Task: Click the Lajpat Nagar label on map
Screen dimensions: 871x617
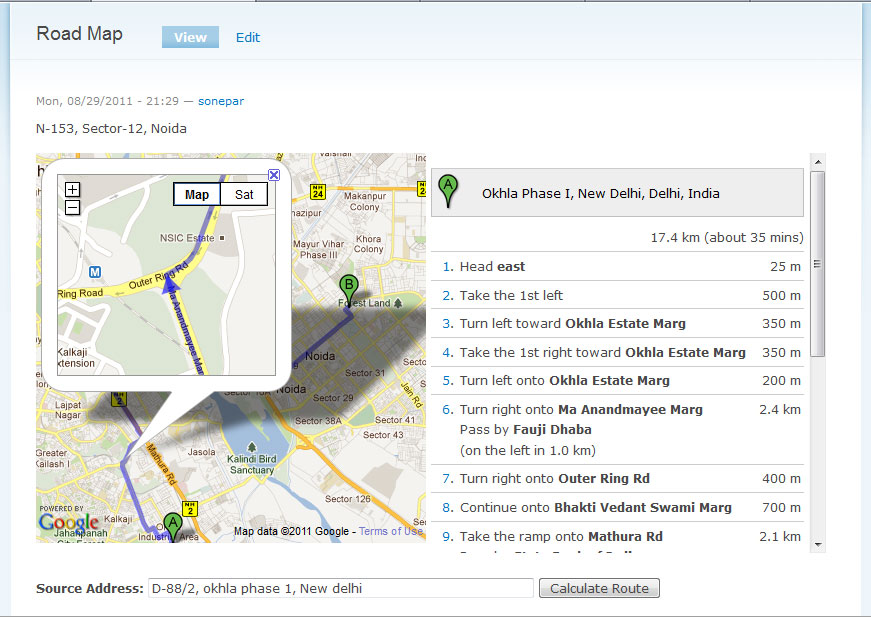Action: point(68,410)
